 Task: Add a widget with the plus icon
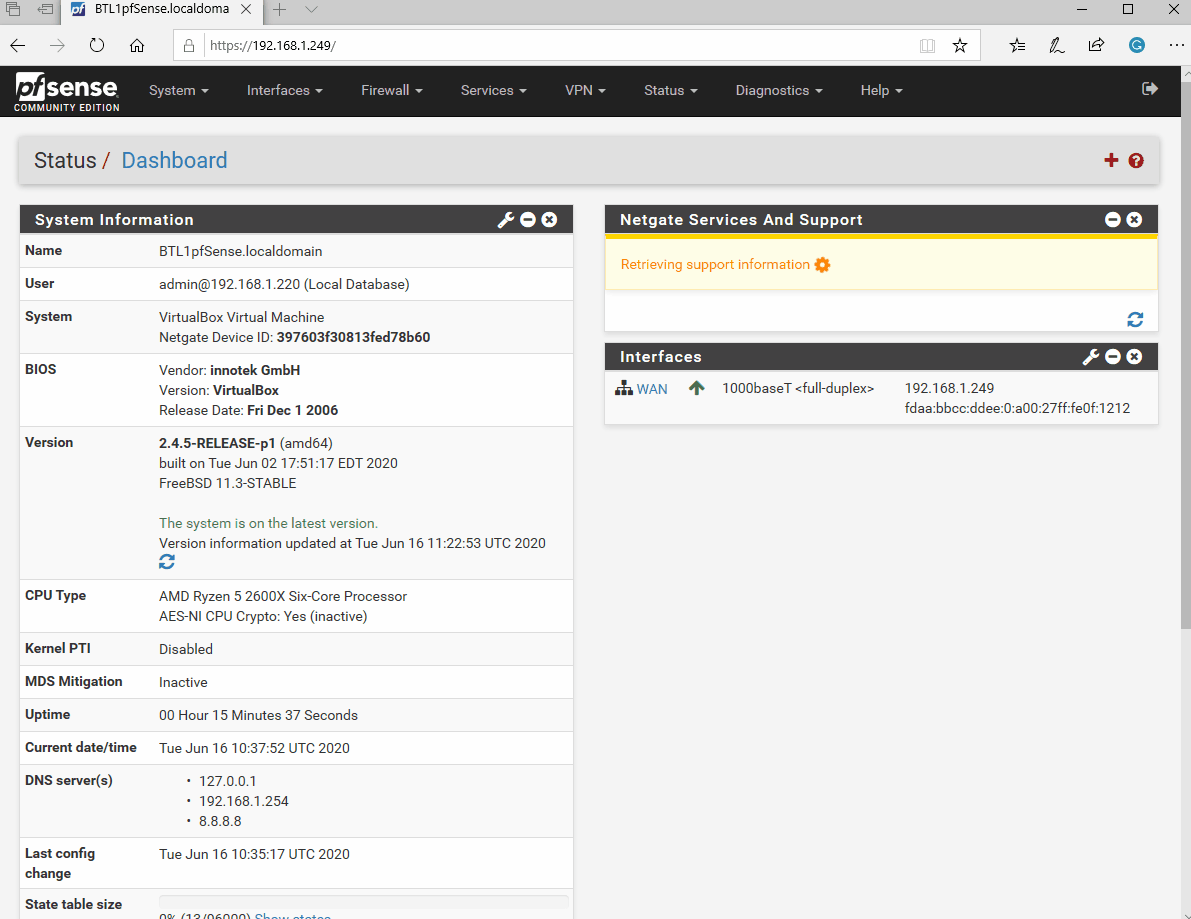tap(1111, 160)
